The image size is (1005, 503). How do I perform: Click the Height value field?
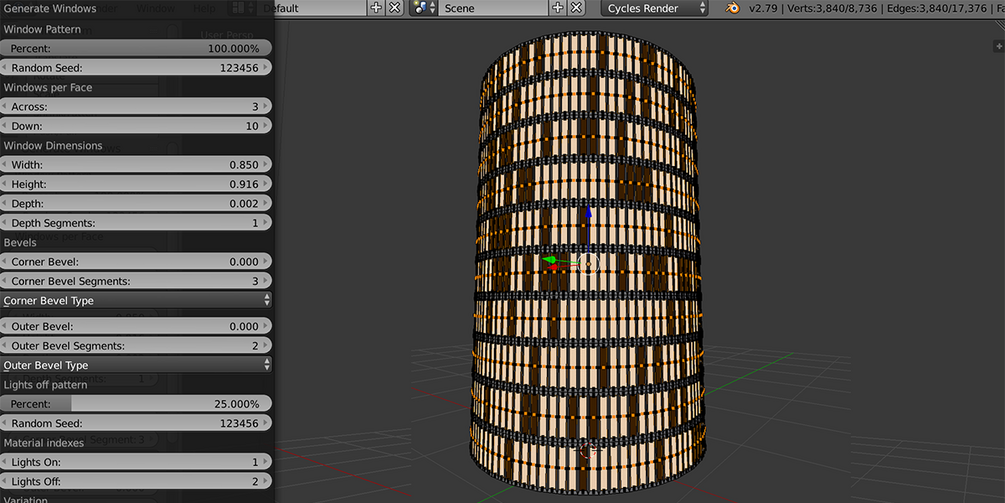pos(136,184)
